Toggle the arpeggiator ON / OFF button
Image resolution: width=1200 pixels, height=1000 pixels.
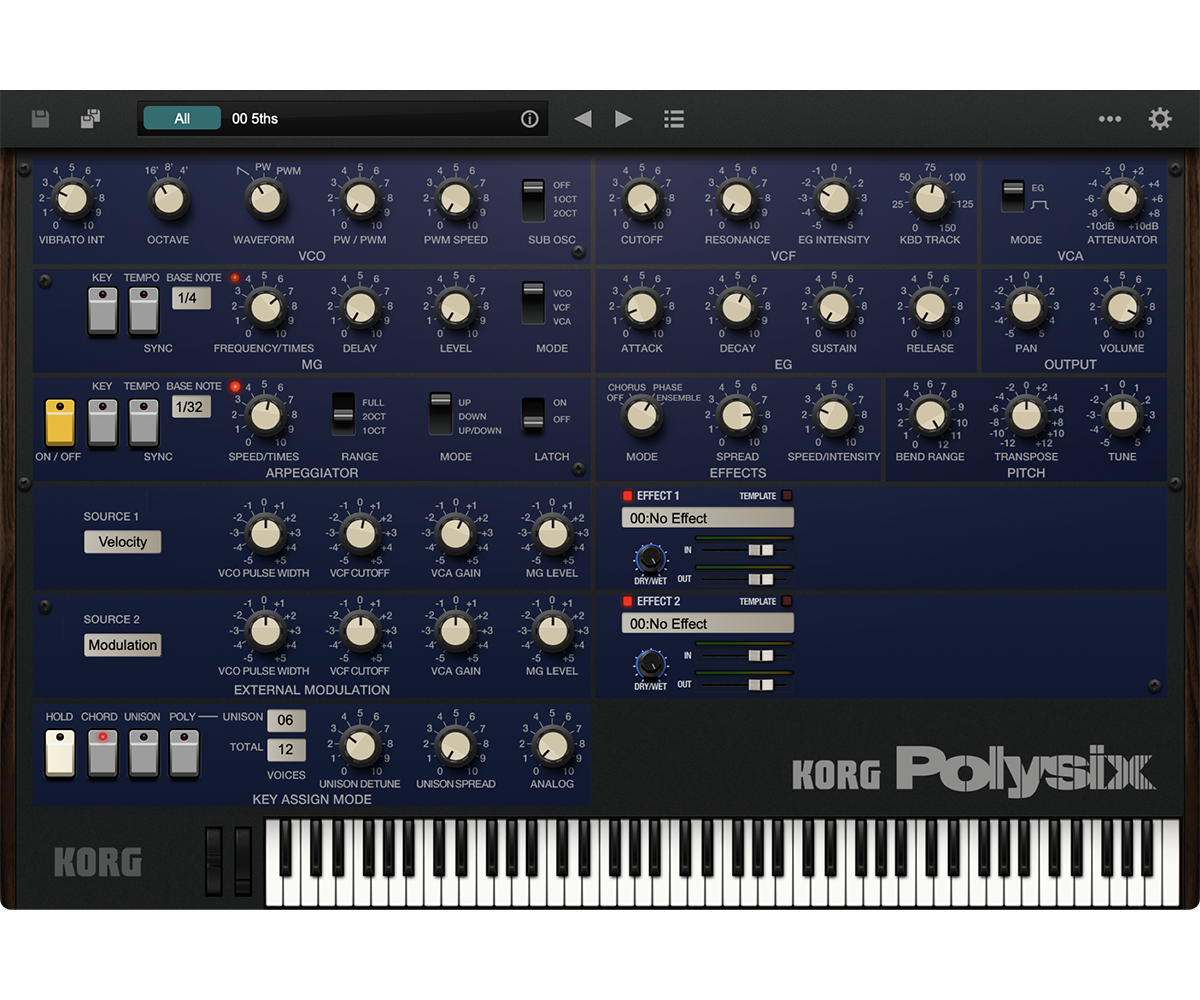click(x=60, y=422)
